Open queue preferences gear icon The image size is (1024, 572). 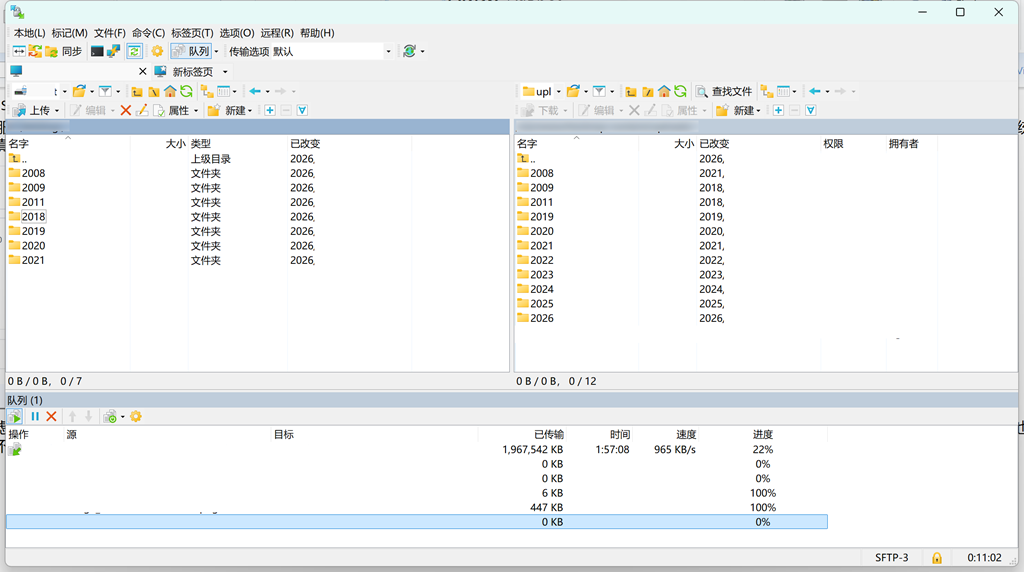click(x=136, y=416)
